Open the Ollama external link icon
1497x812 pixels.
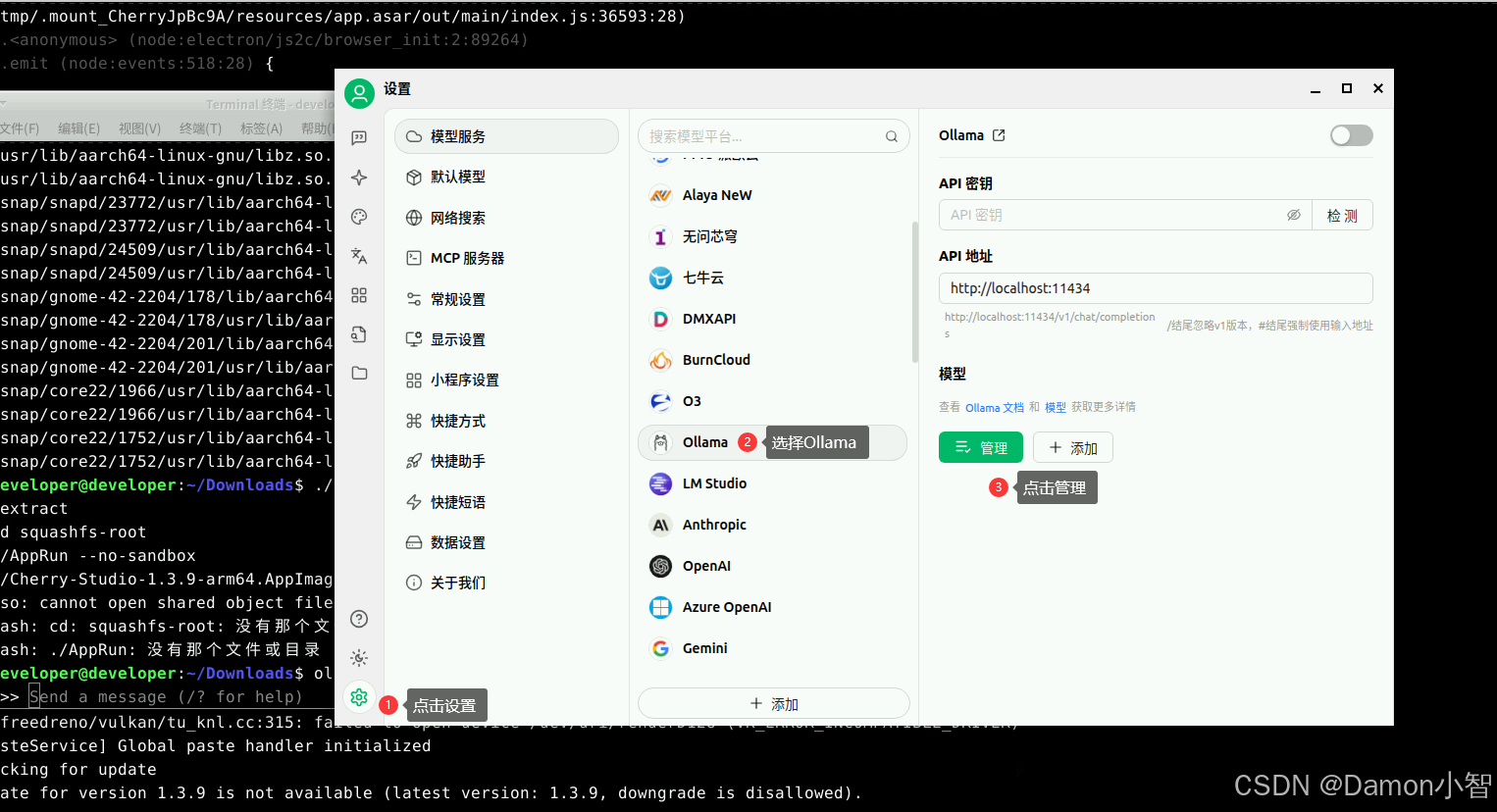pyautogui.click(x=999, y=135)
